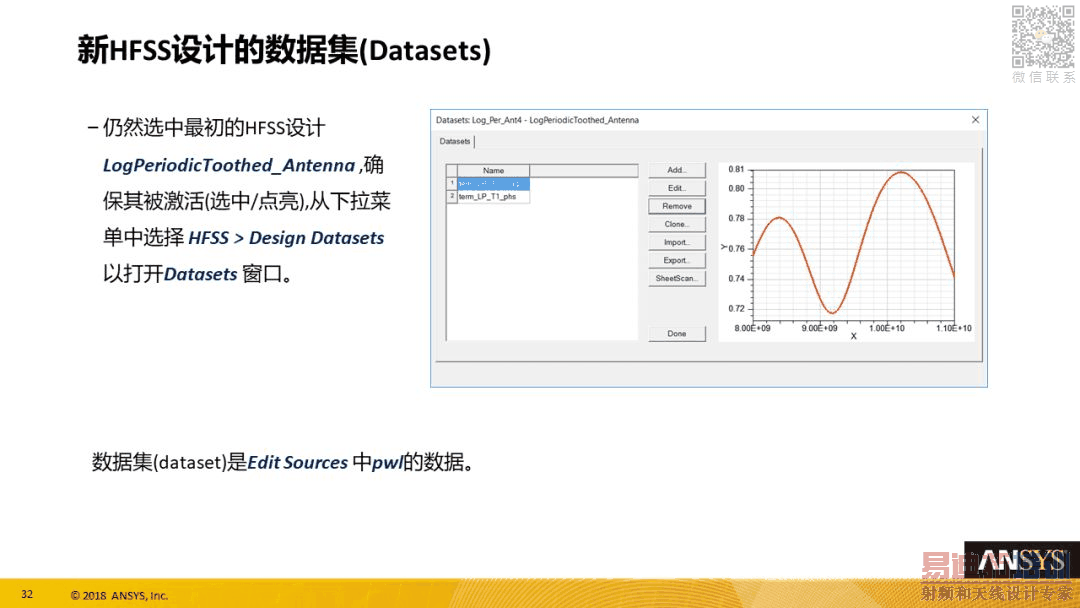Click the Name column header
The width and height of the screenshot is (1080, 608).
(494, 170)
